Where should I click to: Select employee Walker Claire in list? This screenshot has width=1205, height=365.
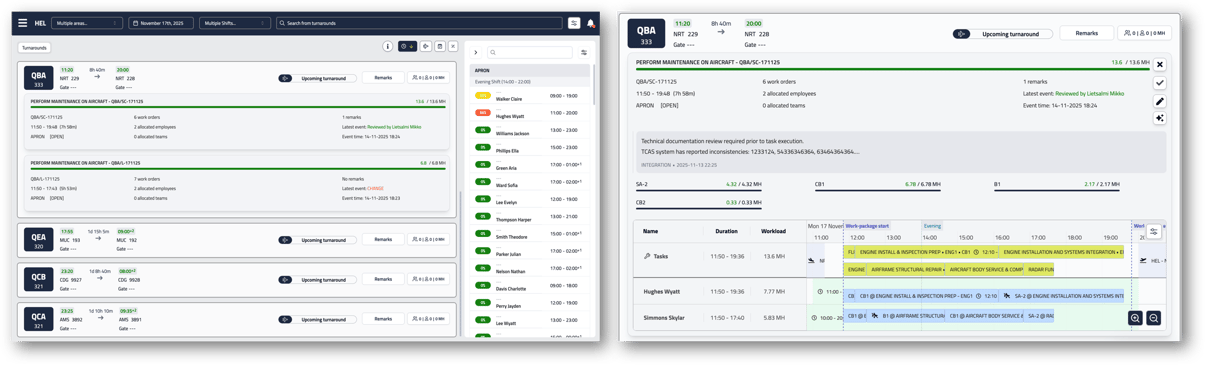(531, 96)
